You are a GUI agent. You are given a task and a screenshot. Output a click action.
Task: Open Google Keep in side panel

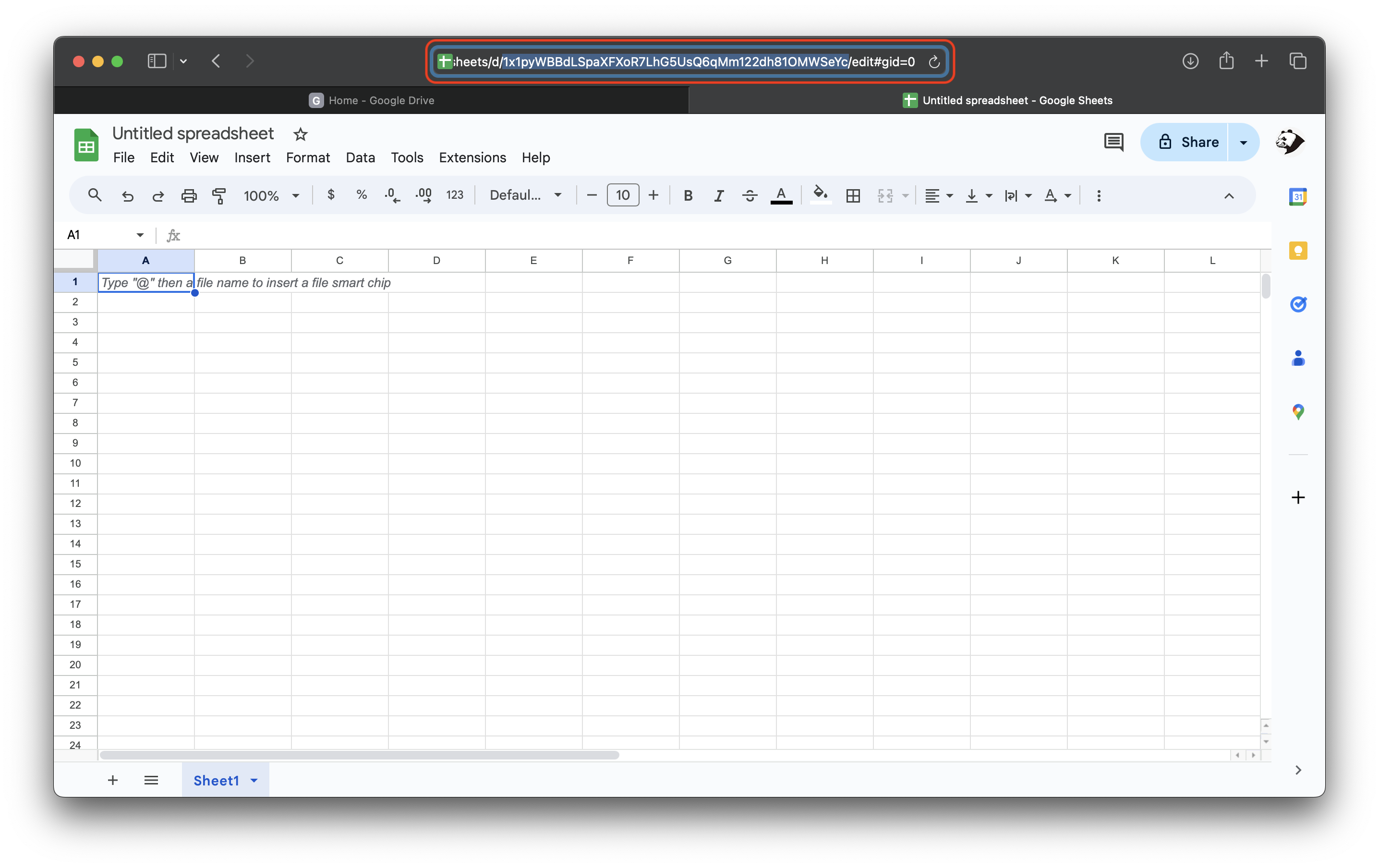1298,251
